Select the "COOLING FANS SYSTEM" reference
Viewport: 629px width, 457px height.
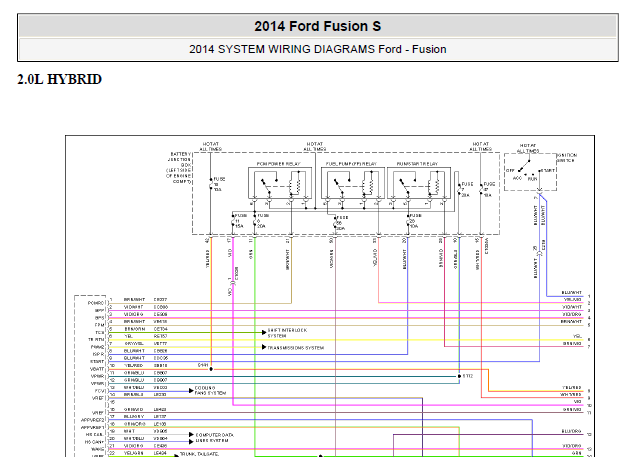[x=210, y=390]
